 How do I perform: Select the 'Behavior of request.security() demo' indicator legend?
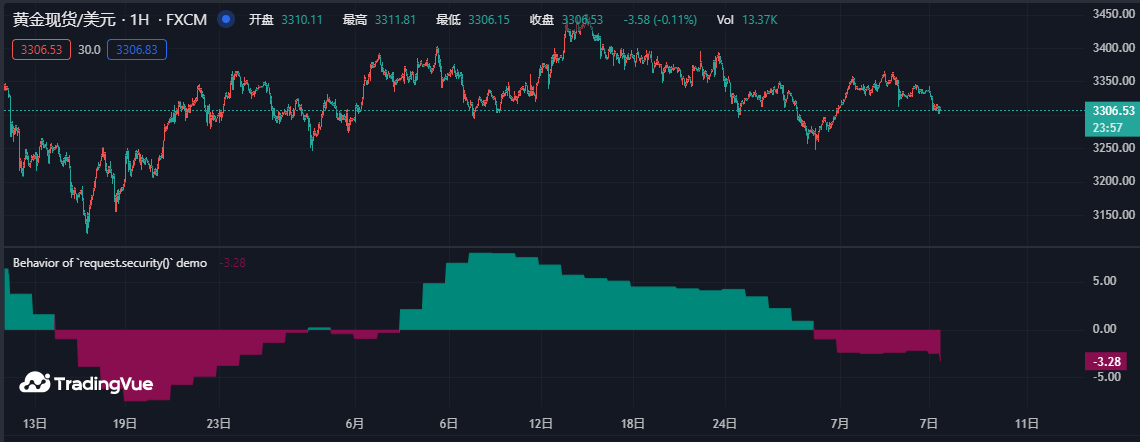pyautogui.click(x=110, y=263)
